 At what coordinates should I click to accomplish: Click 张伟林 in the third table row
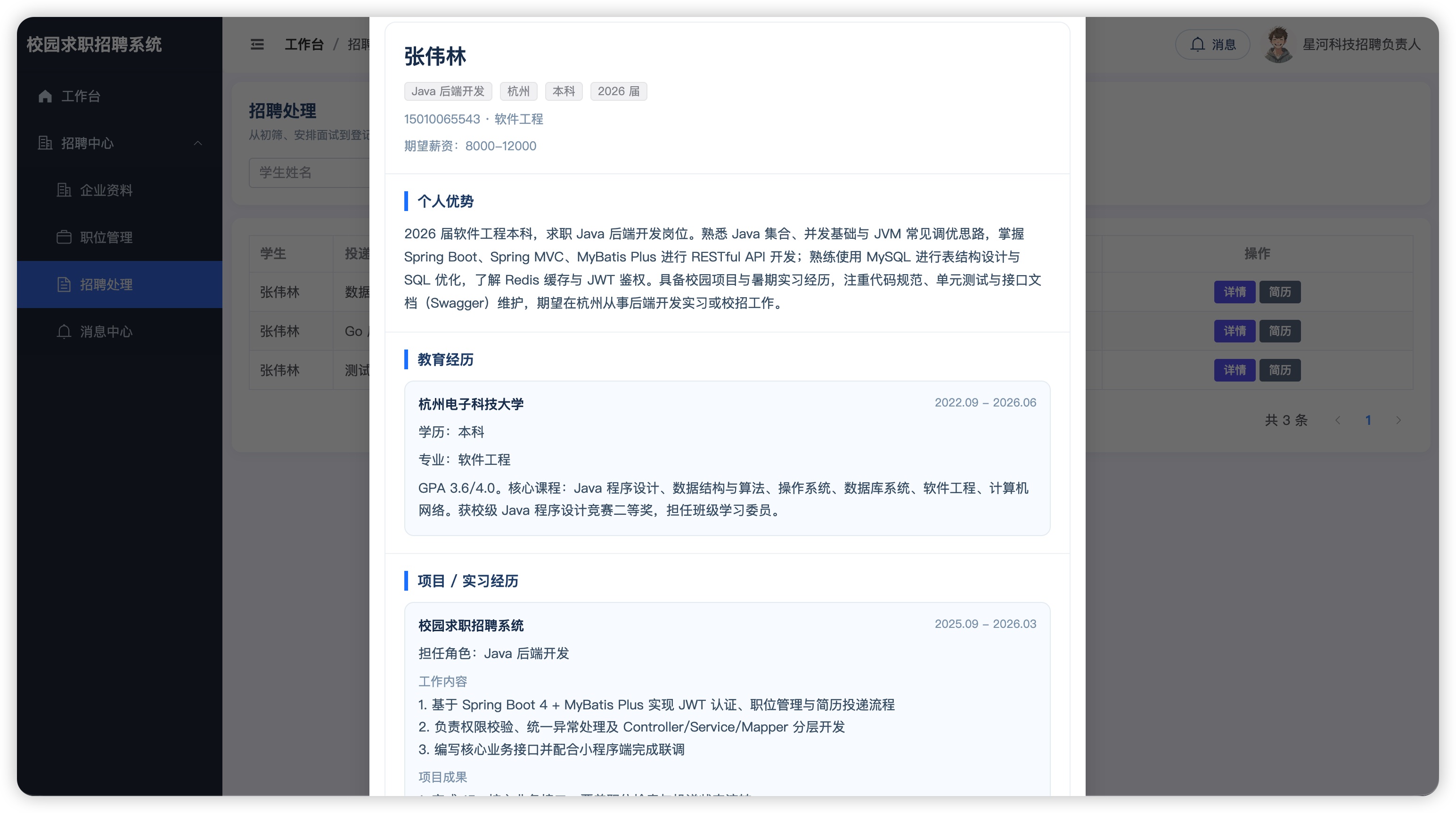280,370
